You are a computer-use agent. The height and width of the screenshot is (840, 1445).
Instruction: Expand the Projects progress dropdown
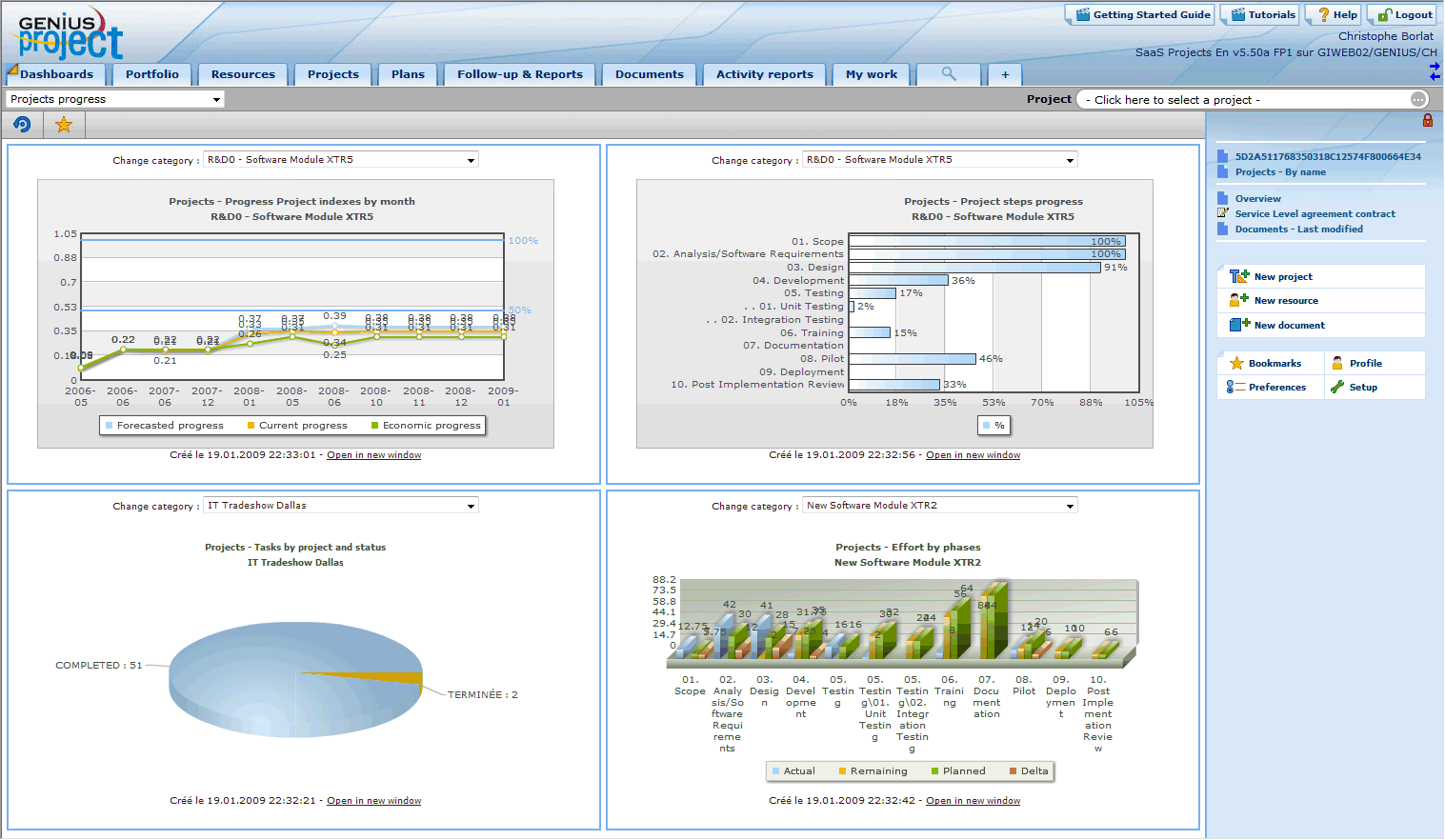(x=216, y=100)
